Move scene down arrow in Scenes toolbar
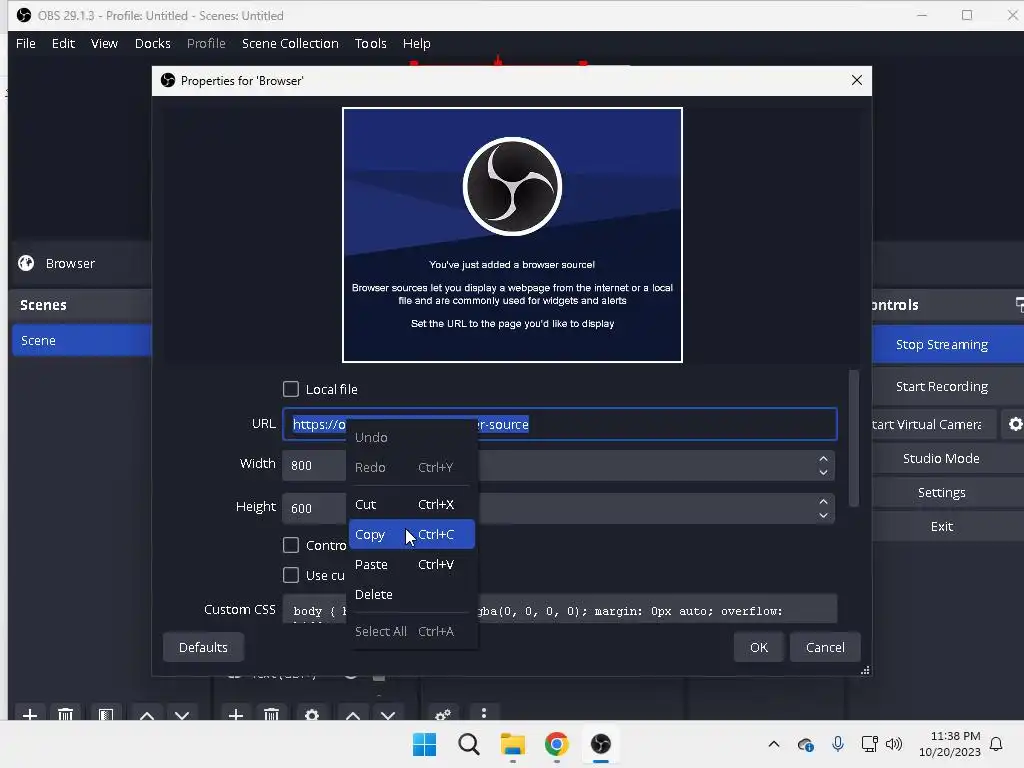The width and height of the screenshot is (1024, 768). 182,715
